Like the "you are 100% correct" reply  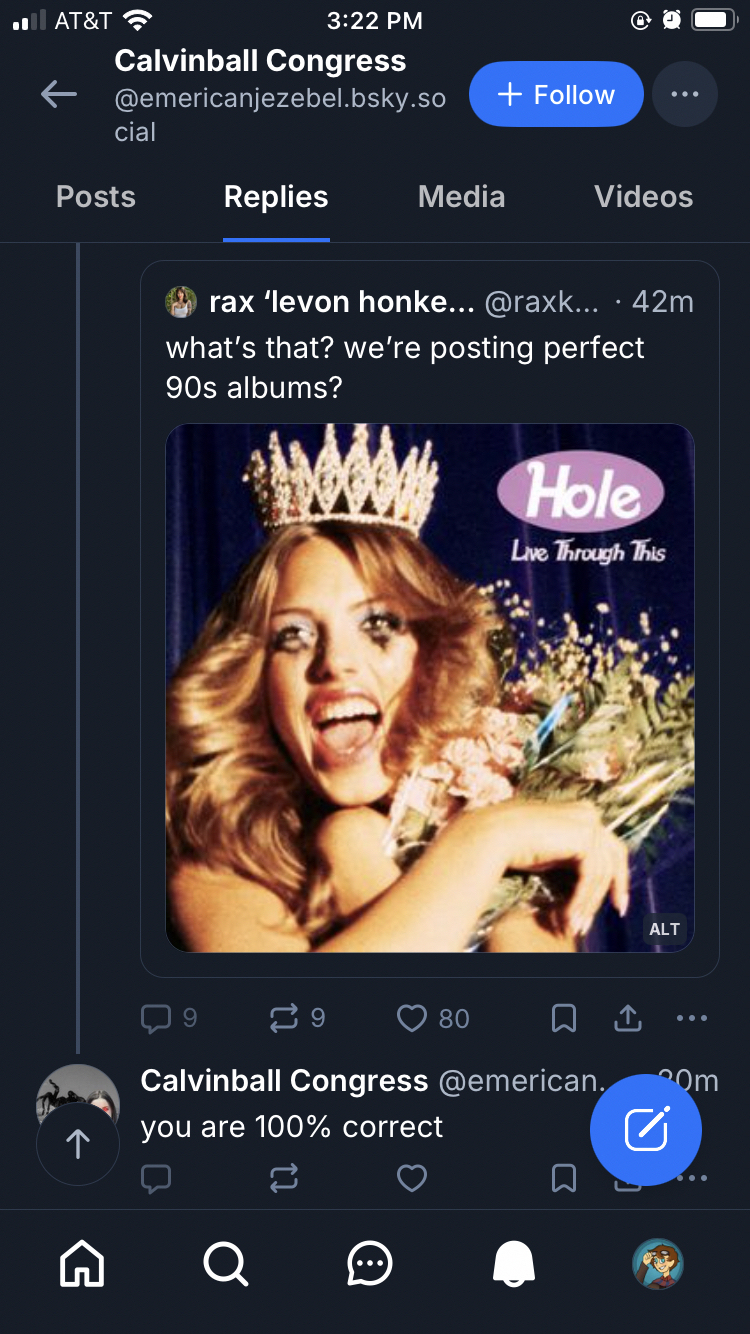click(x=412, y=1179)
